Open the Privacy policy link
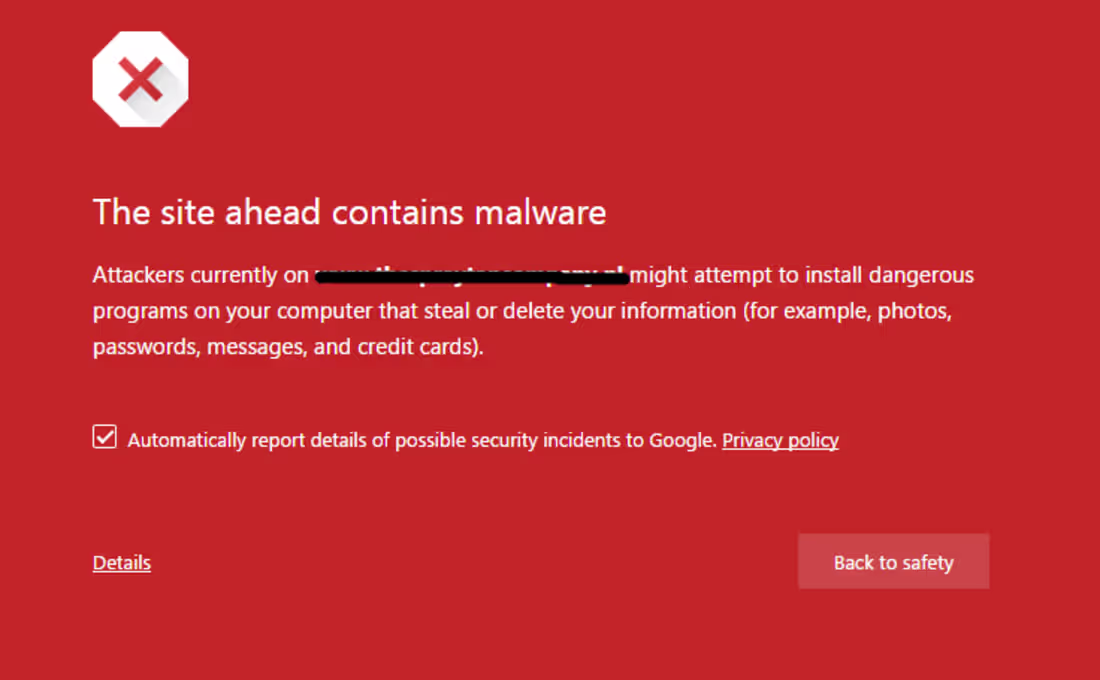Image resolution: width=1100 pixels, height=680 pixels. [x=780, y=440]
